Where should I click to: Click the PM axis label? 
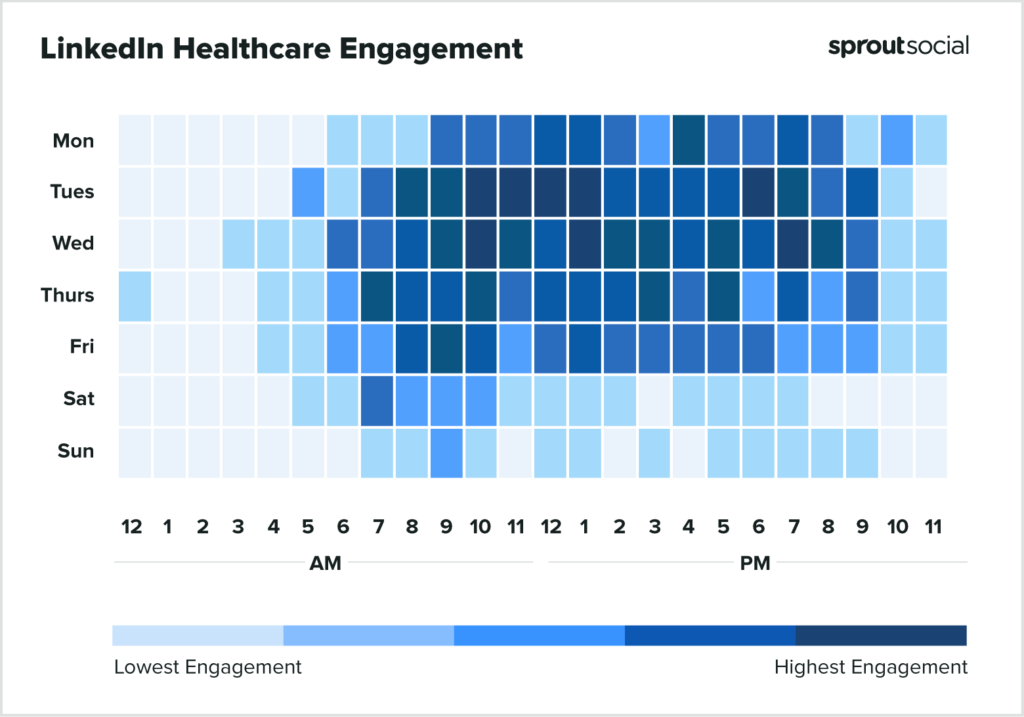point(755,564)
